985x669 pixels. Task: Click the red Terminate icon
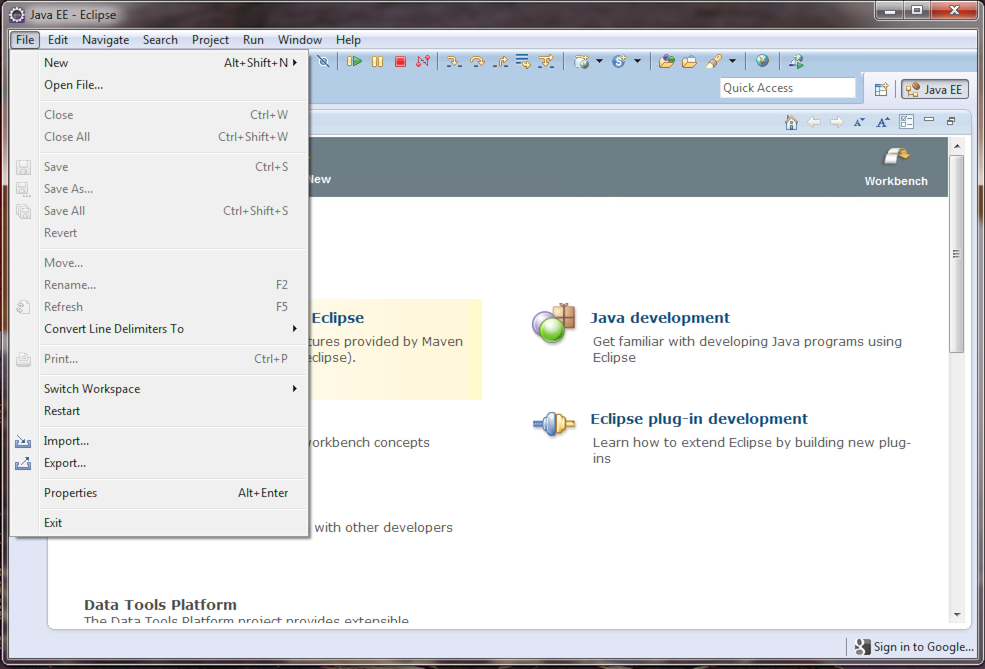[400, 62]
